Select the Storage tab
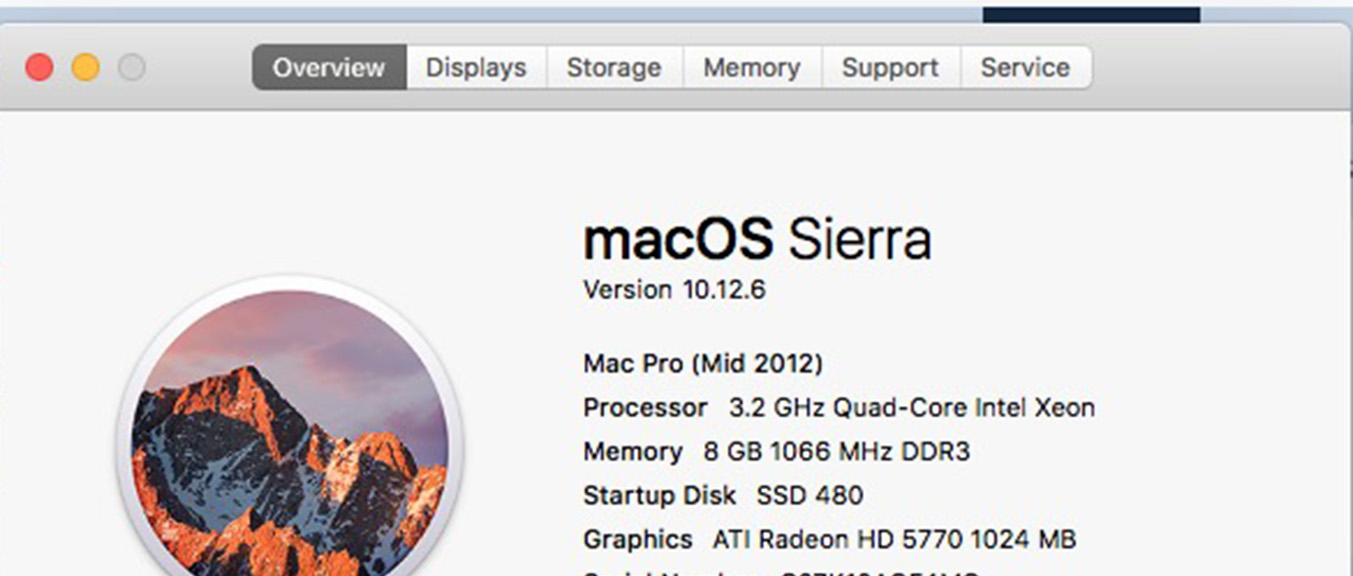The image size is (1353, 576). point(614,67)
